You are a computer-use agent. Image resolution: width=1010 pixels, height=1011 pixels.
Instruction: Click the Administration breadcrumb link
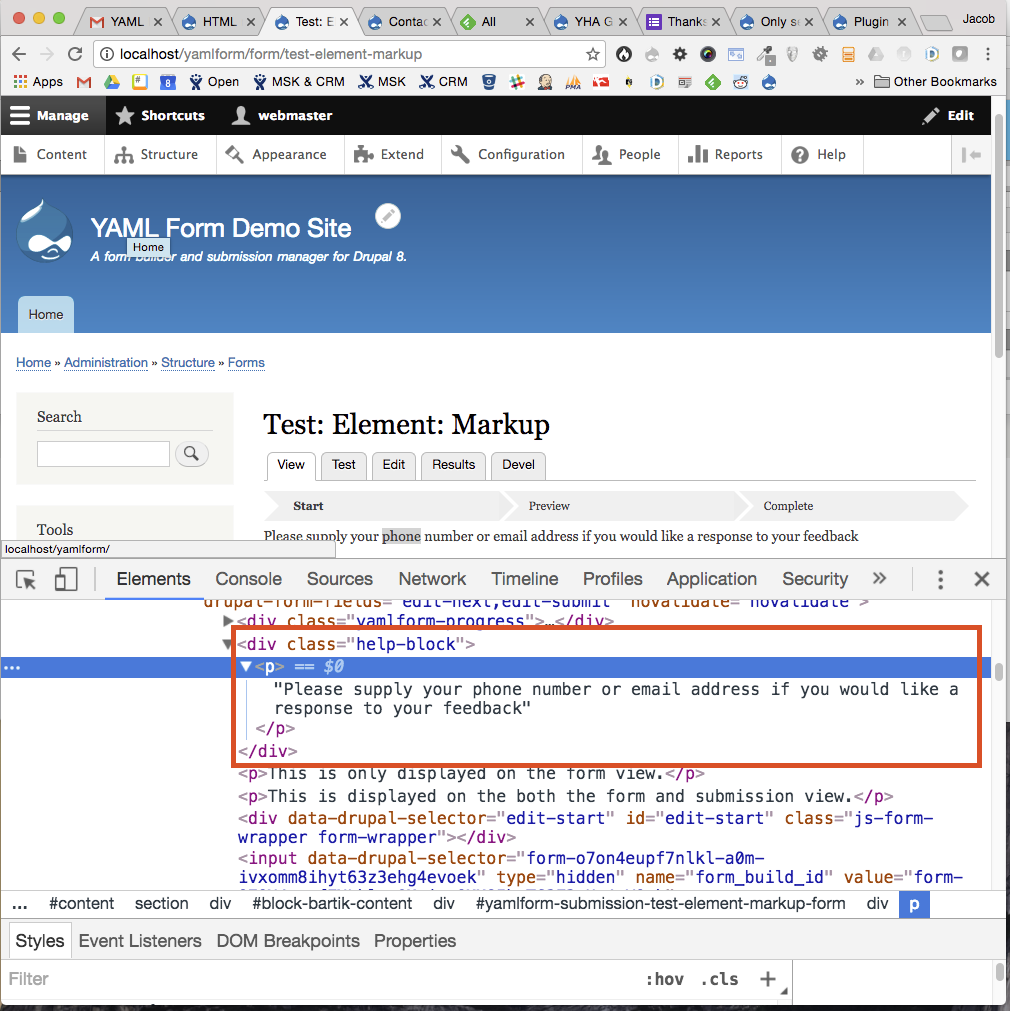click(106, 363)
